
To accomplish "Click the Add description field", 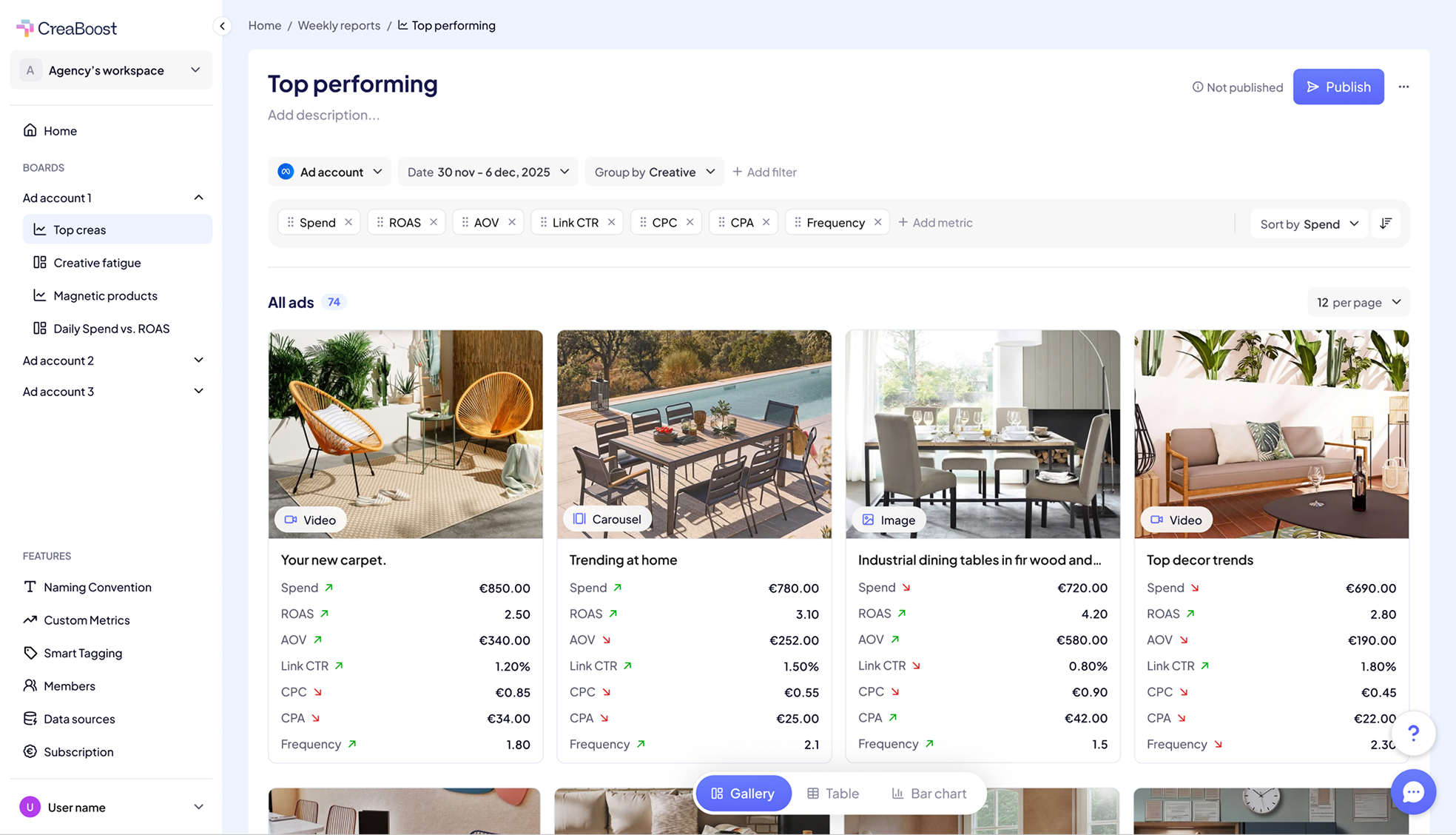I will click(324, 115).
